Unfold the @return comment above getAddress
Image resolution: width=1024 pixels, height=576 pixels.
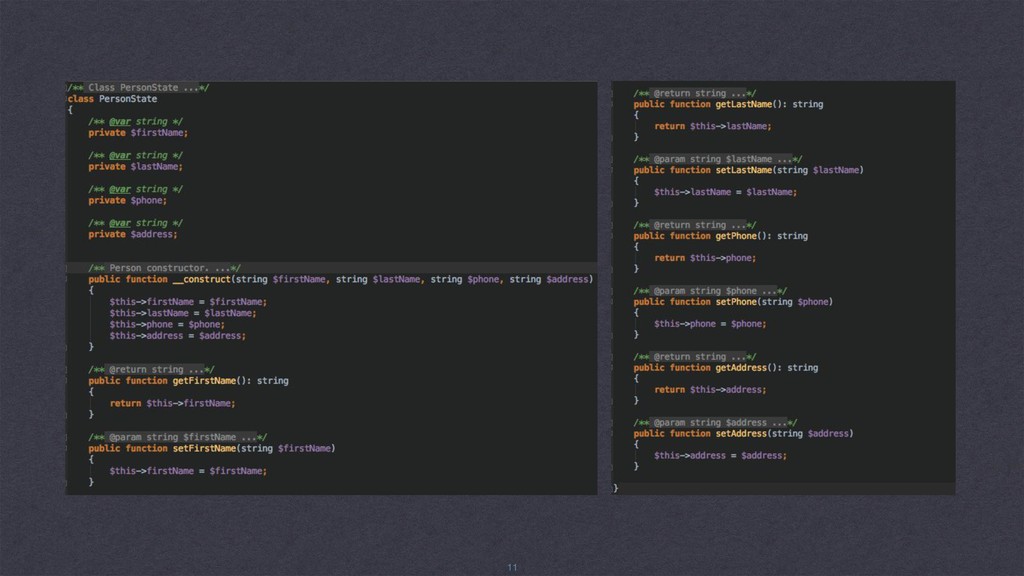[x=695, y=357]
